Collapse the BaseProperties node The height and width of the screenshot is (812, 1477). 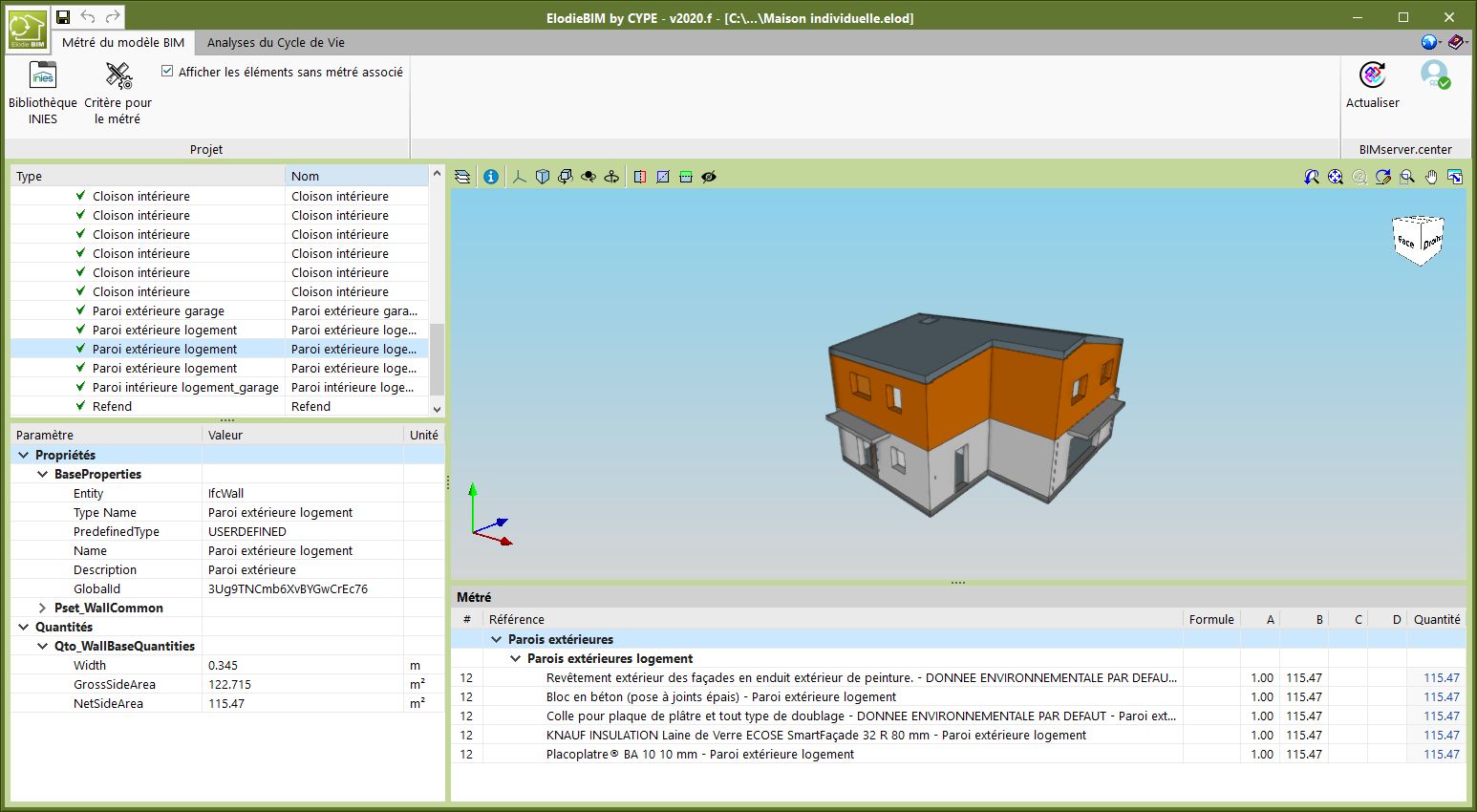42,475
